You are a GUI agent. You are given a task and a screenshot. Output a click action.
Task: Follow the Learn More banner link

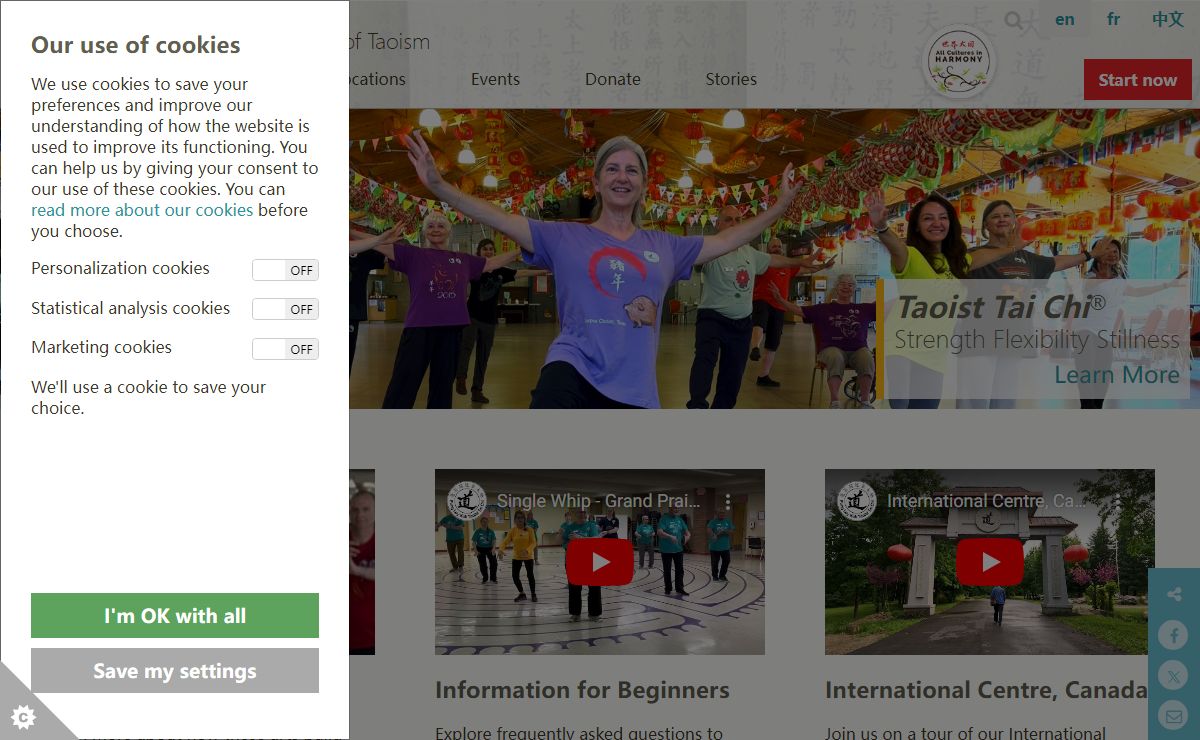tap(1117, 375)
